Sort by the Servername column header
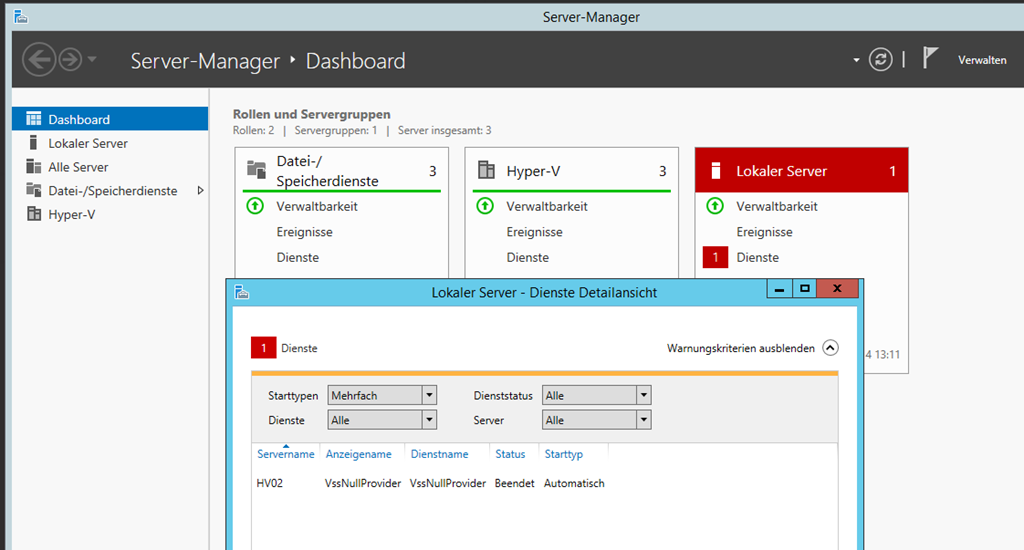Viewport: 1024px width, 550px height. coord(285,454)
